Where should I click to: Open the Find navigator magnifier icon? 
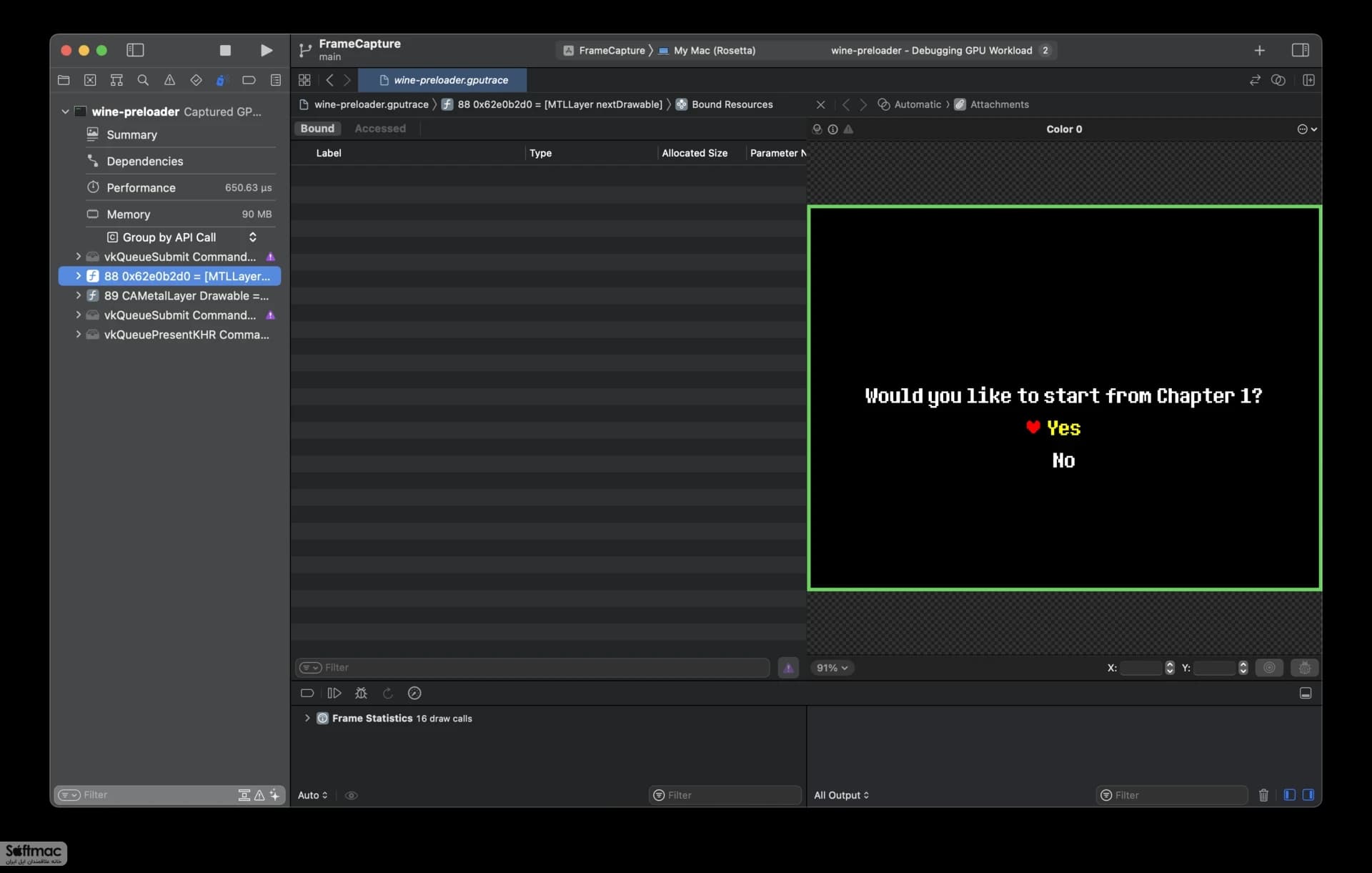143,80
